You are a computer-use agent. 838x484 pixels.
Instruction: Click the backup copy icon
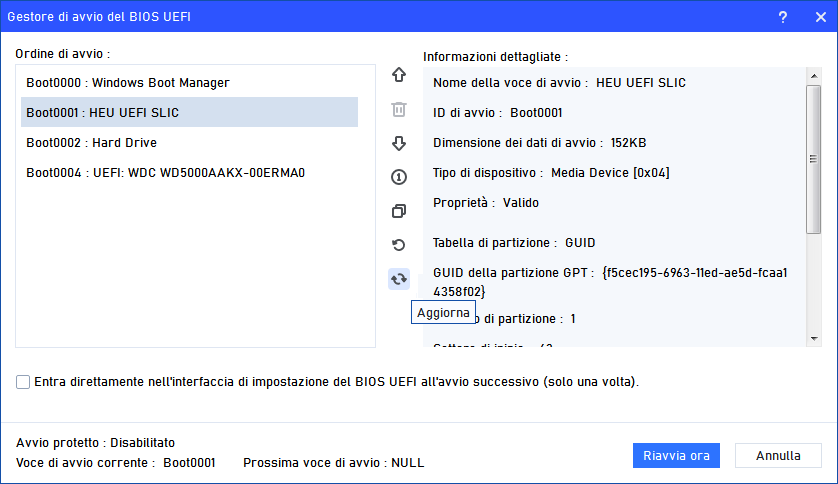[x=399, y=211]
